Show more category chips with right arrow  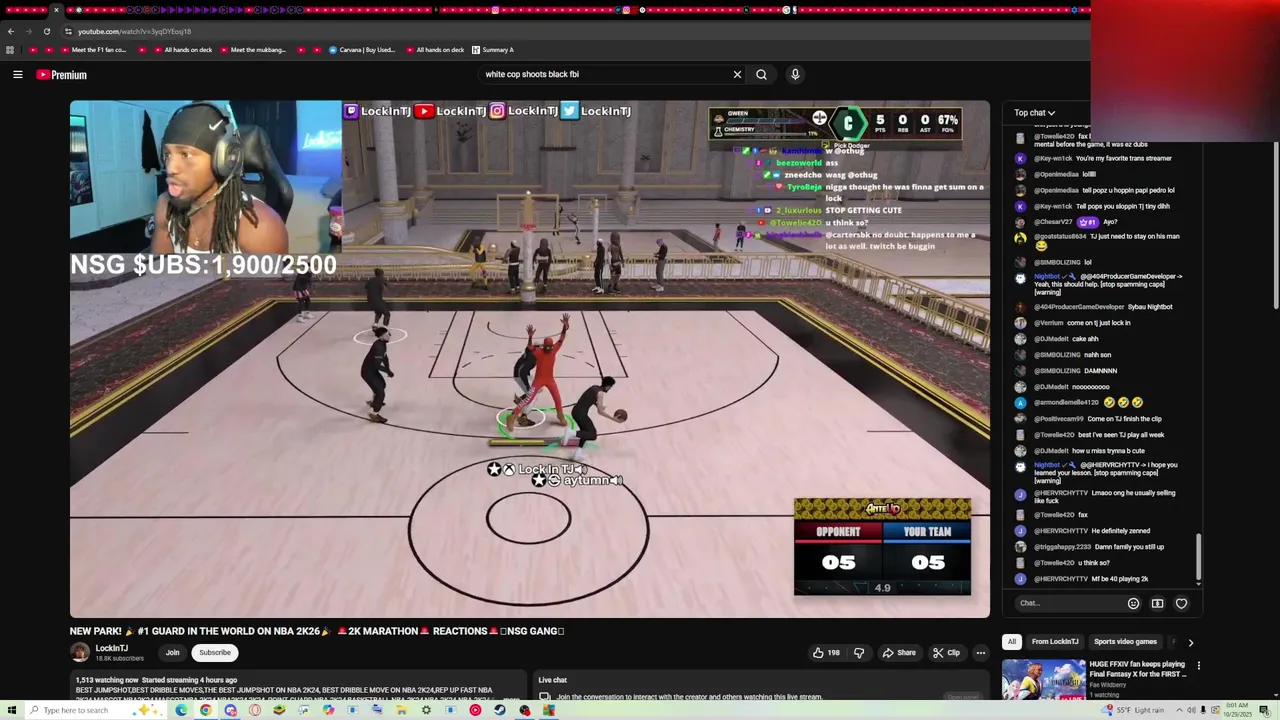[1190, 642]
